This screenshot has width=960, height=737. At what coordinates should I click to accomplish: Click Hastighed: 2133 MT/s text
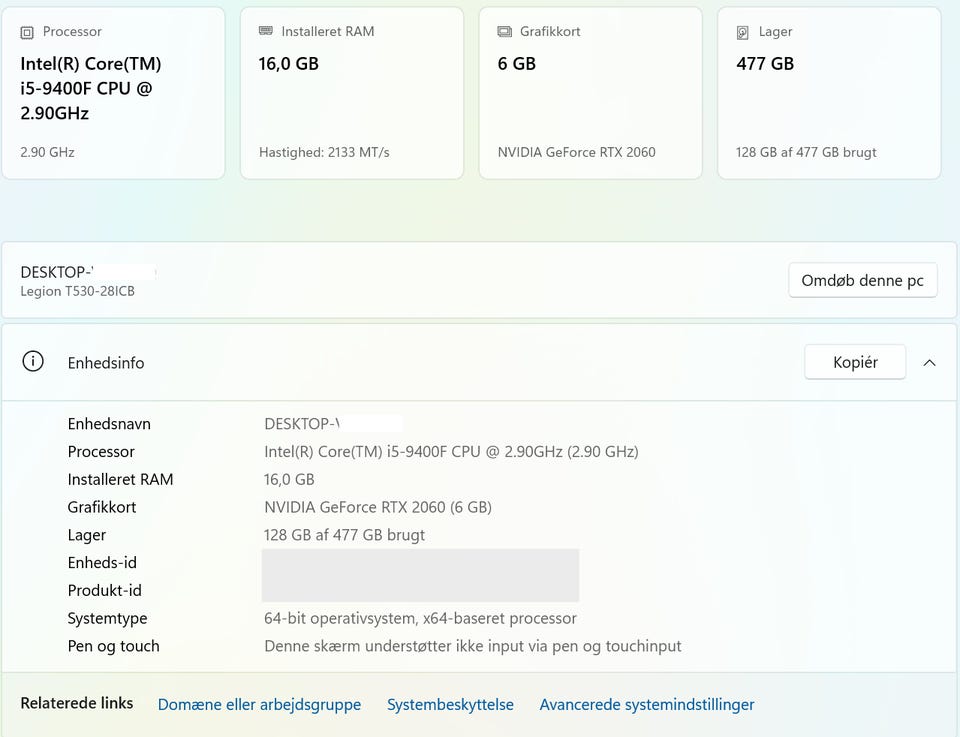pos(324,152)
